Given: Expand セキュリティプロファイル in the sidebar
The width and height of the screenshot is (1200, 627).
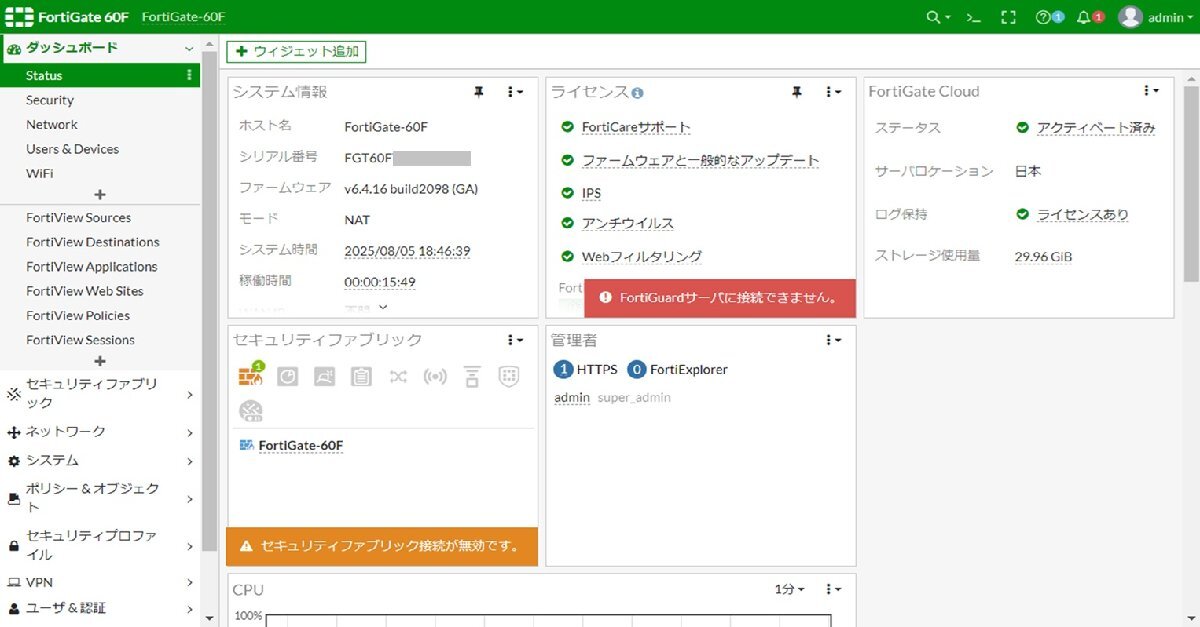Looking at the screenshot, I should pos(100,545).
